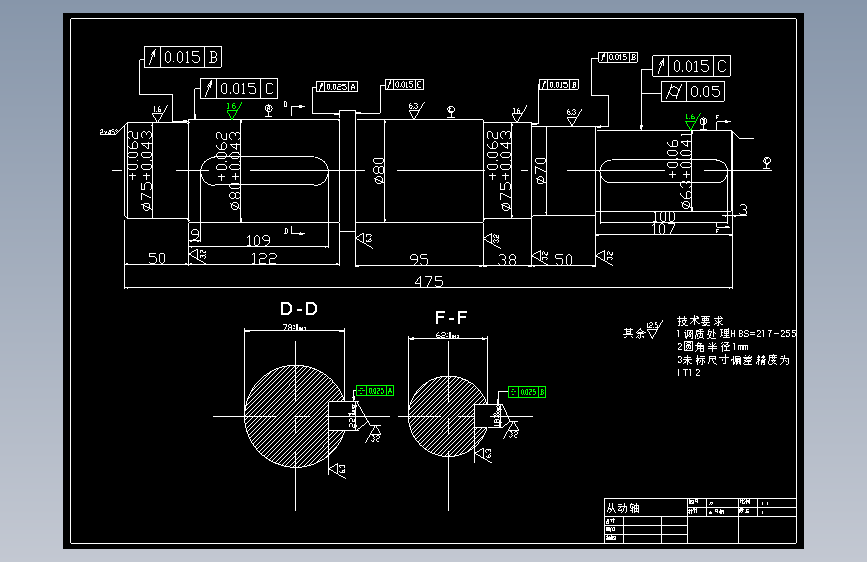Select the "ø80+0.062+0.043" toleranced diameter text

(228, 171)
